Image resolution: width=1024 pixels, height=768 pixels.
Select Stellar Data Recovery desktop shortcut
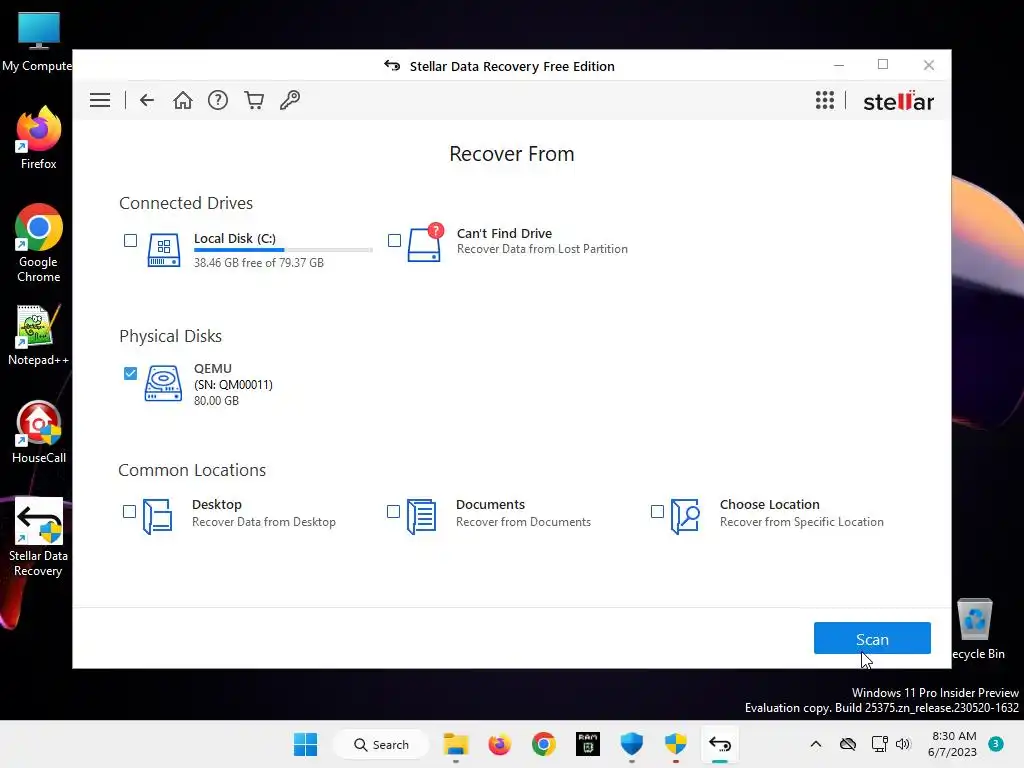pyautogui.click(x=39, y=537)
